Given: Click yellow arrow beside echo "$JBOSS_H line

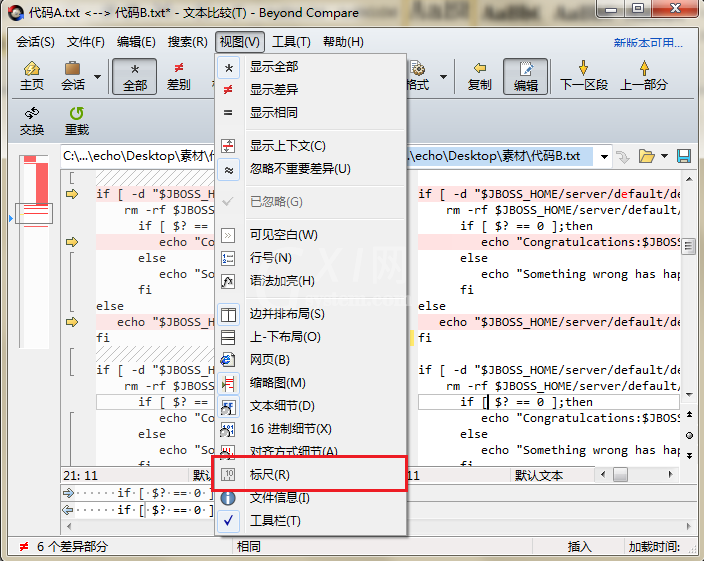Looking at the screenshot, I should coord(72,322).
